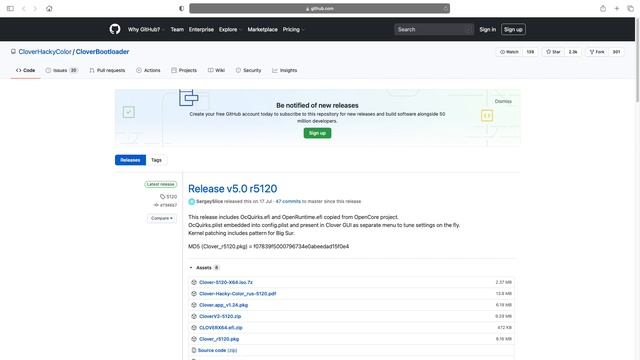
Task: Dismiss the release notification banner
Action: point(503,101)
